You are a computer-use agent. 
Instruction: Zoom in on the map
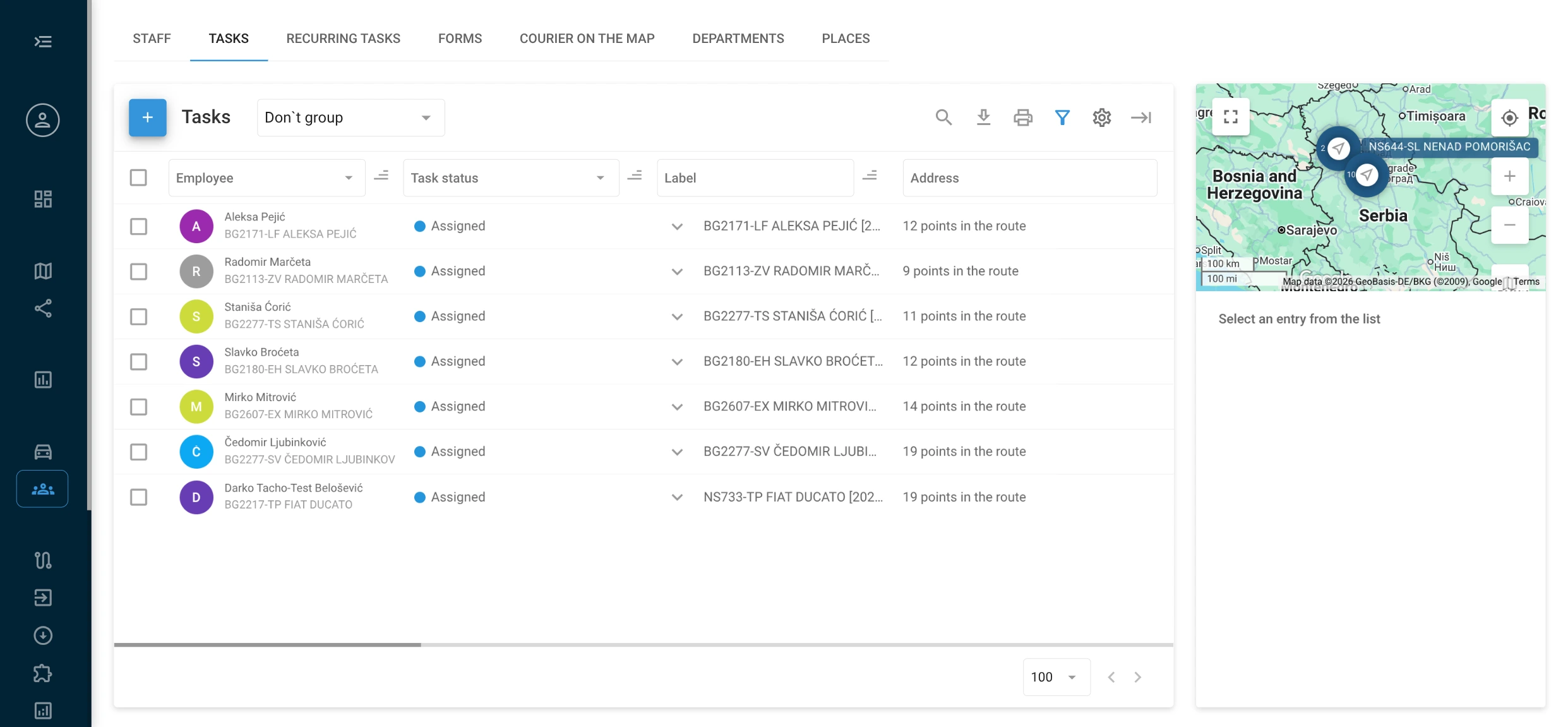1510,176
